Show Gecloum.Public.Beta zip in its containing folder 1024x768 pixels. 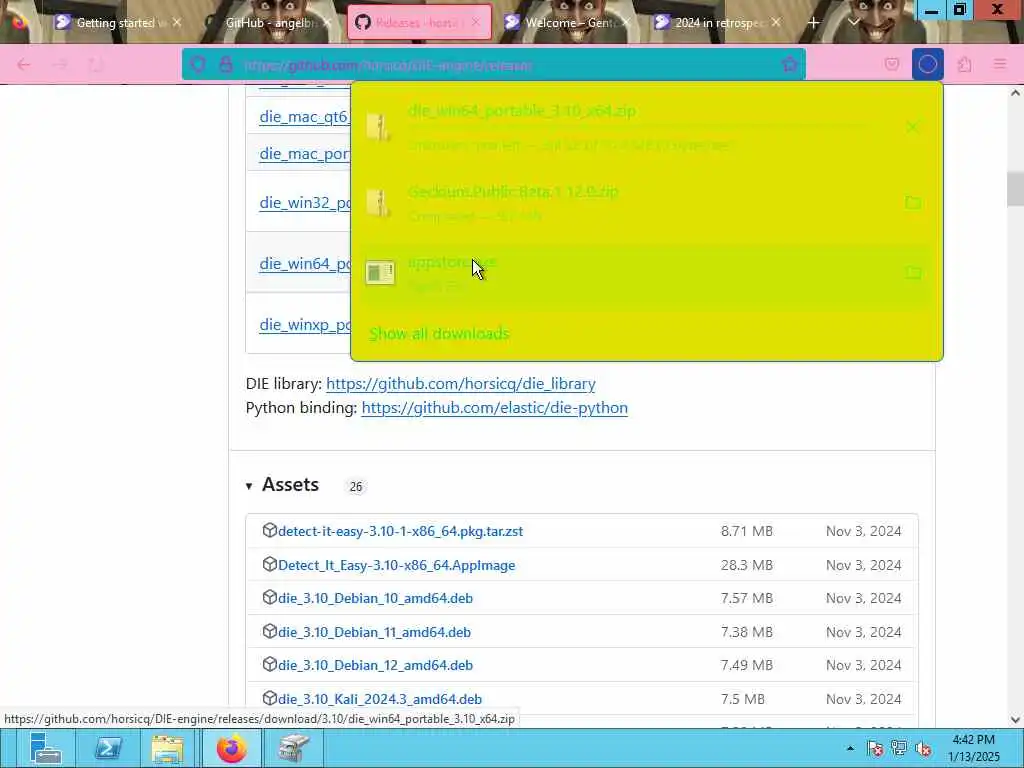[x=912, y=202]
